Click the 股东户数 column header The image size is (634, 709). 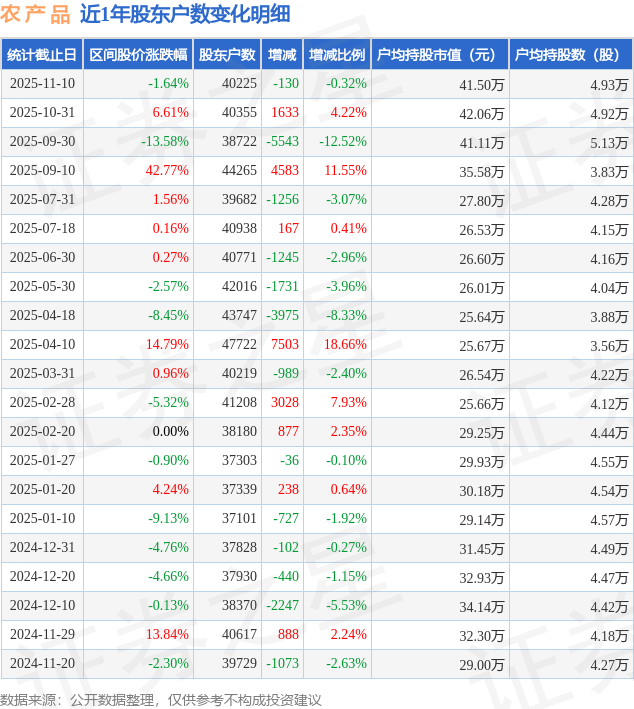pyautogui.click(x=226, y=55)
